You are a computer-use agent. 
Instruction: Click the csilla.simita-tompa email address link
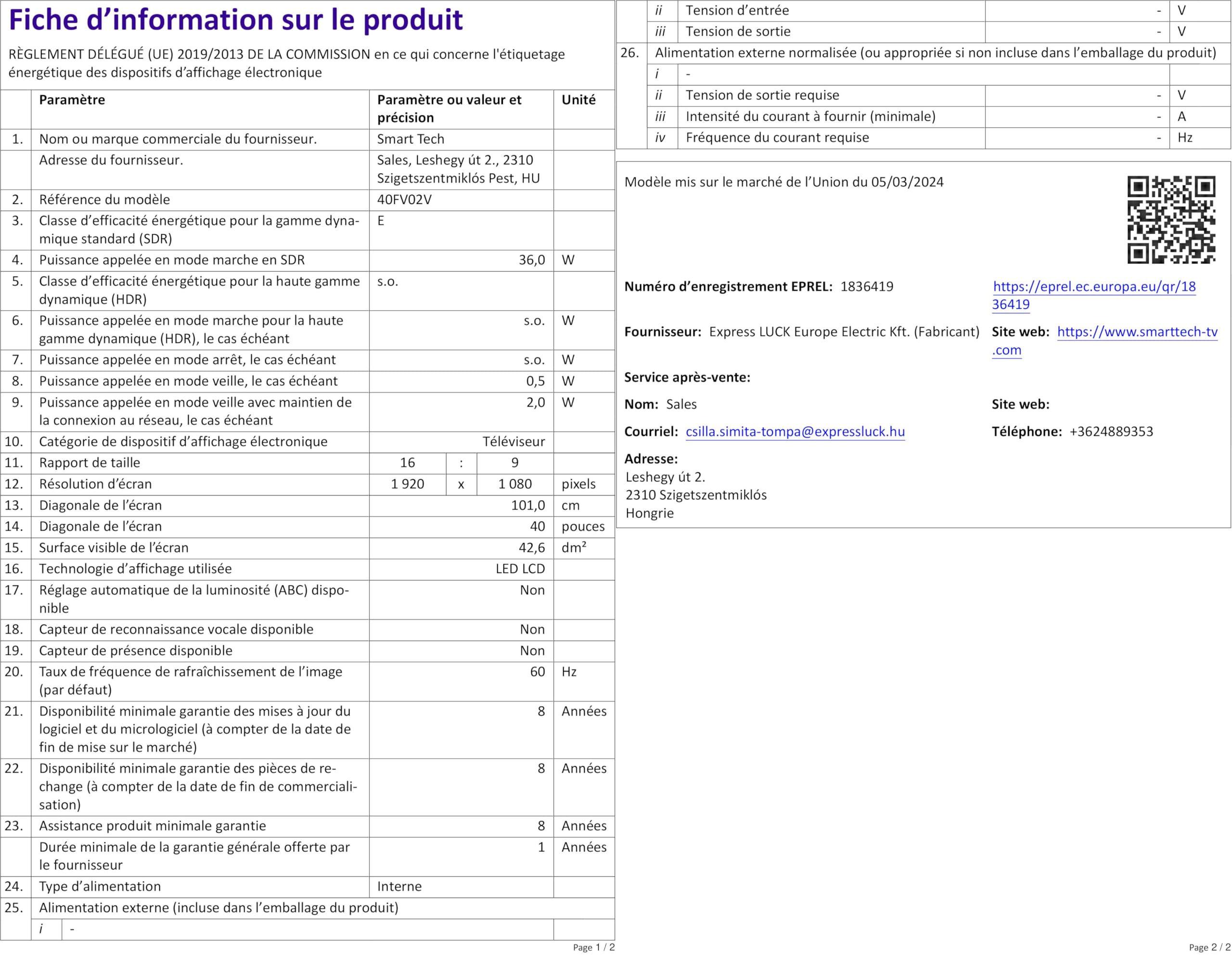(795, 432)
